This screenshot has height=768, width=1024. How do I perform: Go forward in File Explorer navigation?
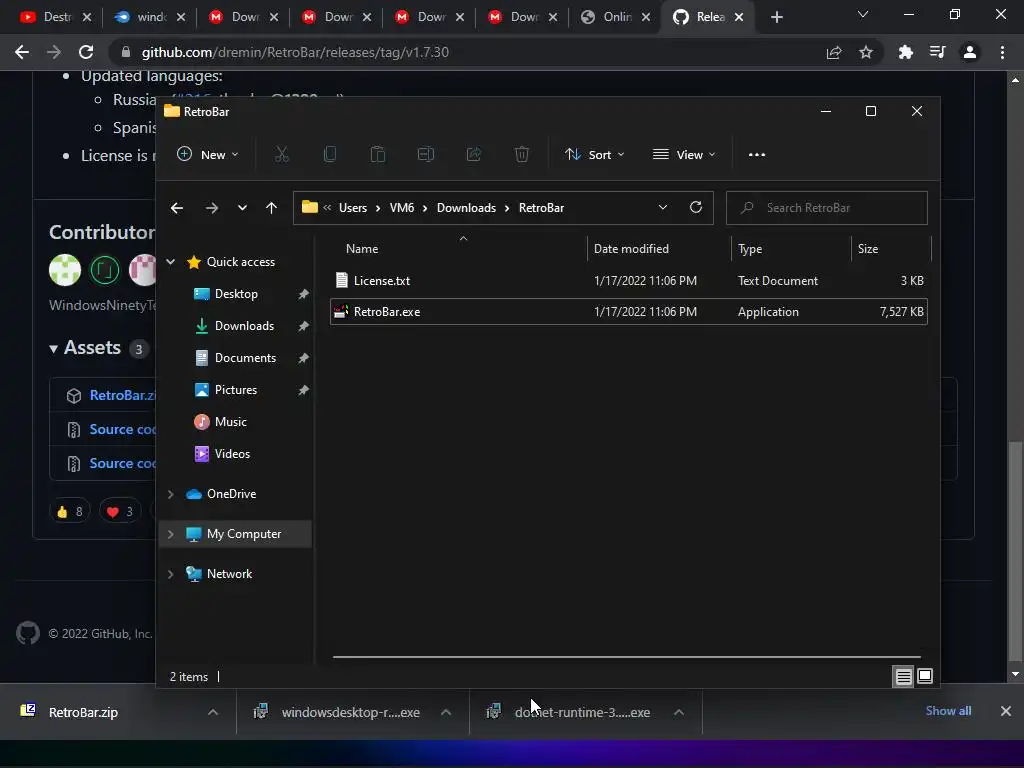(212, 208)
